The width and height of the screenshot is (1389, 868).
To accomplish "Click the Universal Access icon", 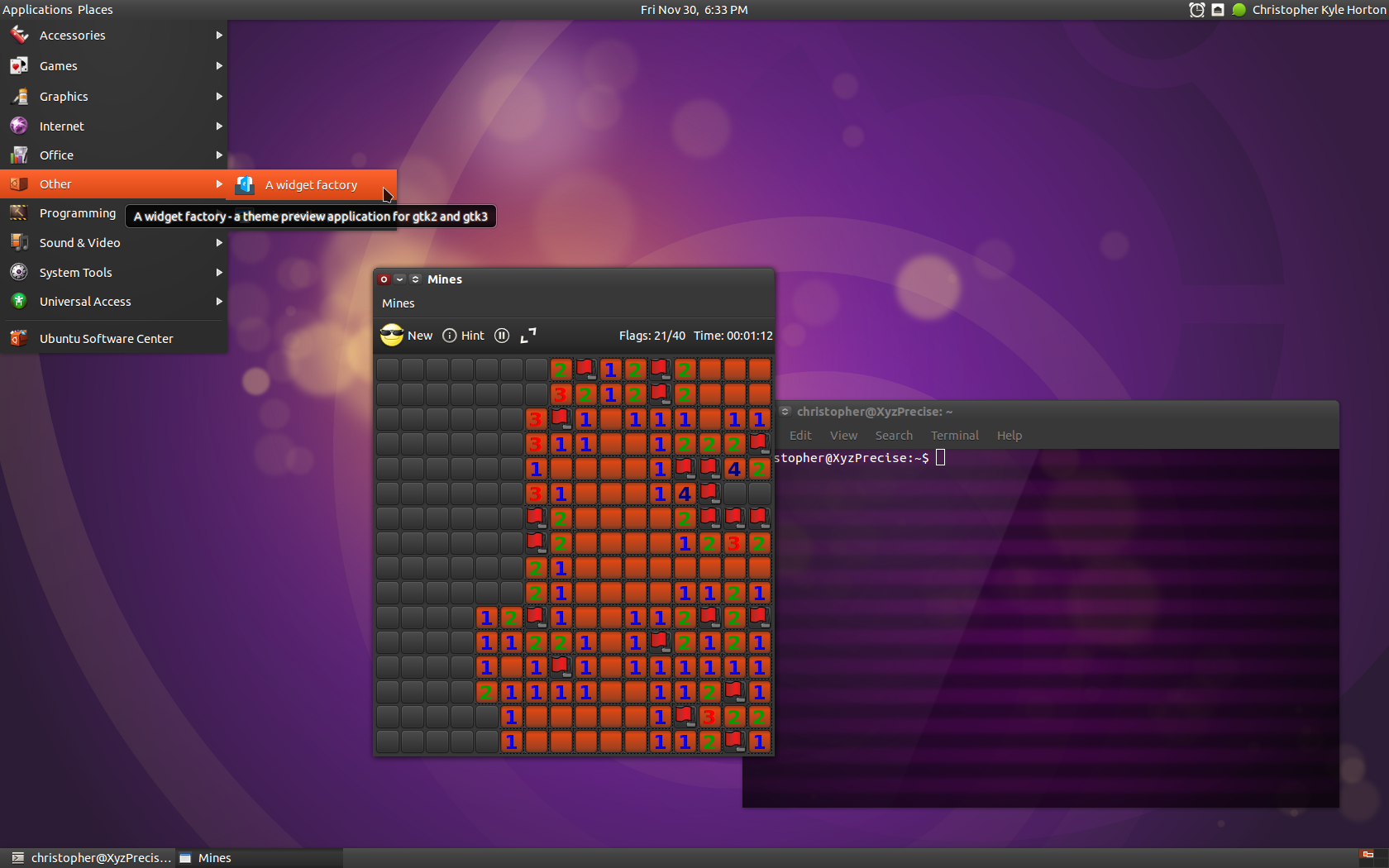I will [x=19, y=301].
